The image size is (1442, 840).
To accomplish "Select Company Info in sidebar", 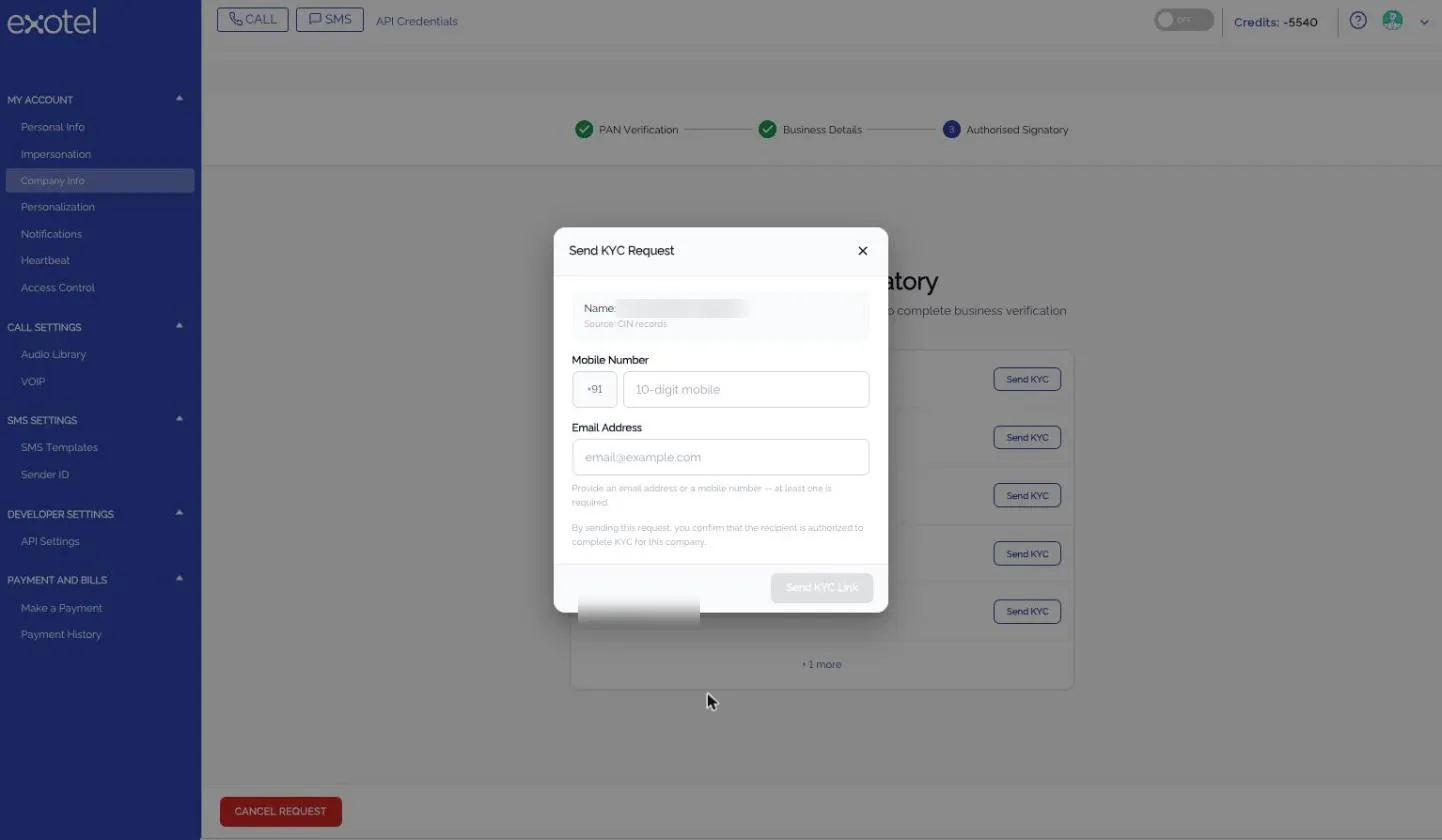I will coord(100,181).
